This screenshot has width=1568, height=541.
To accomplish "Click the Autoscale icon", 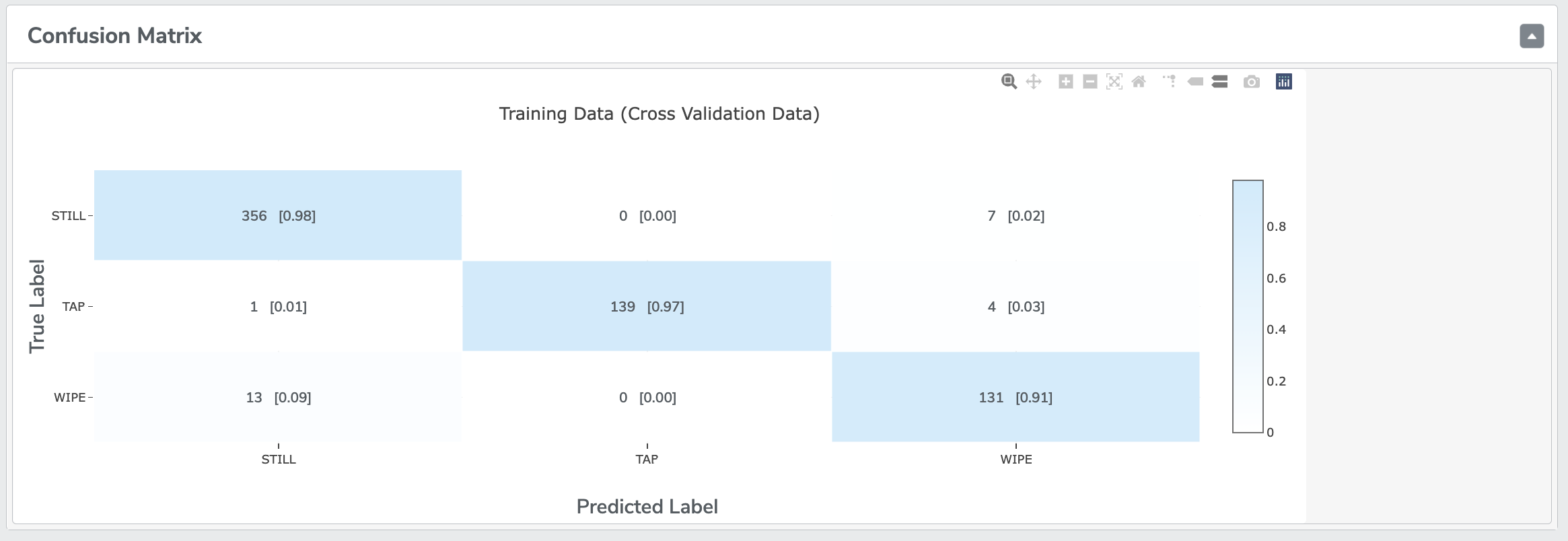I will [1114, 81].
